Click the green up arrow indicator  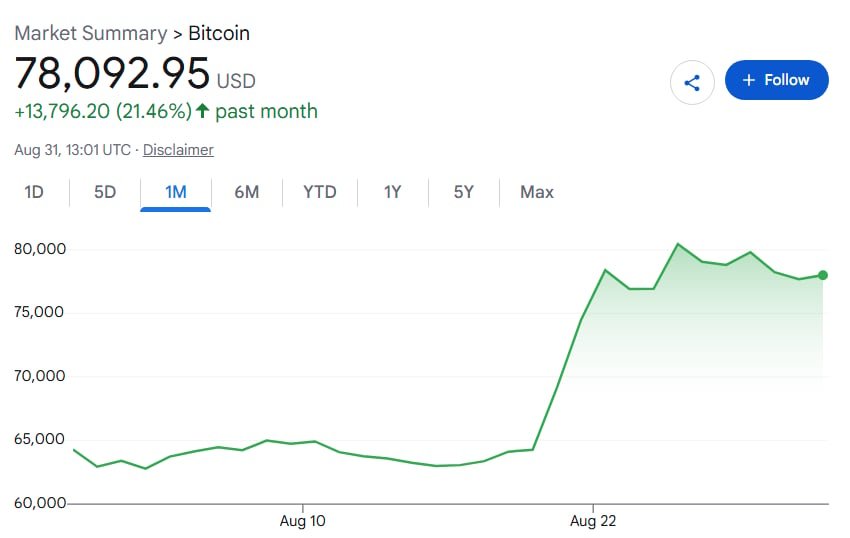(202, 111)
